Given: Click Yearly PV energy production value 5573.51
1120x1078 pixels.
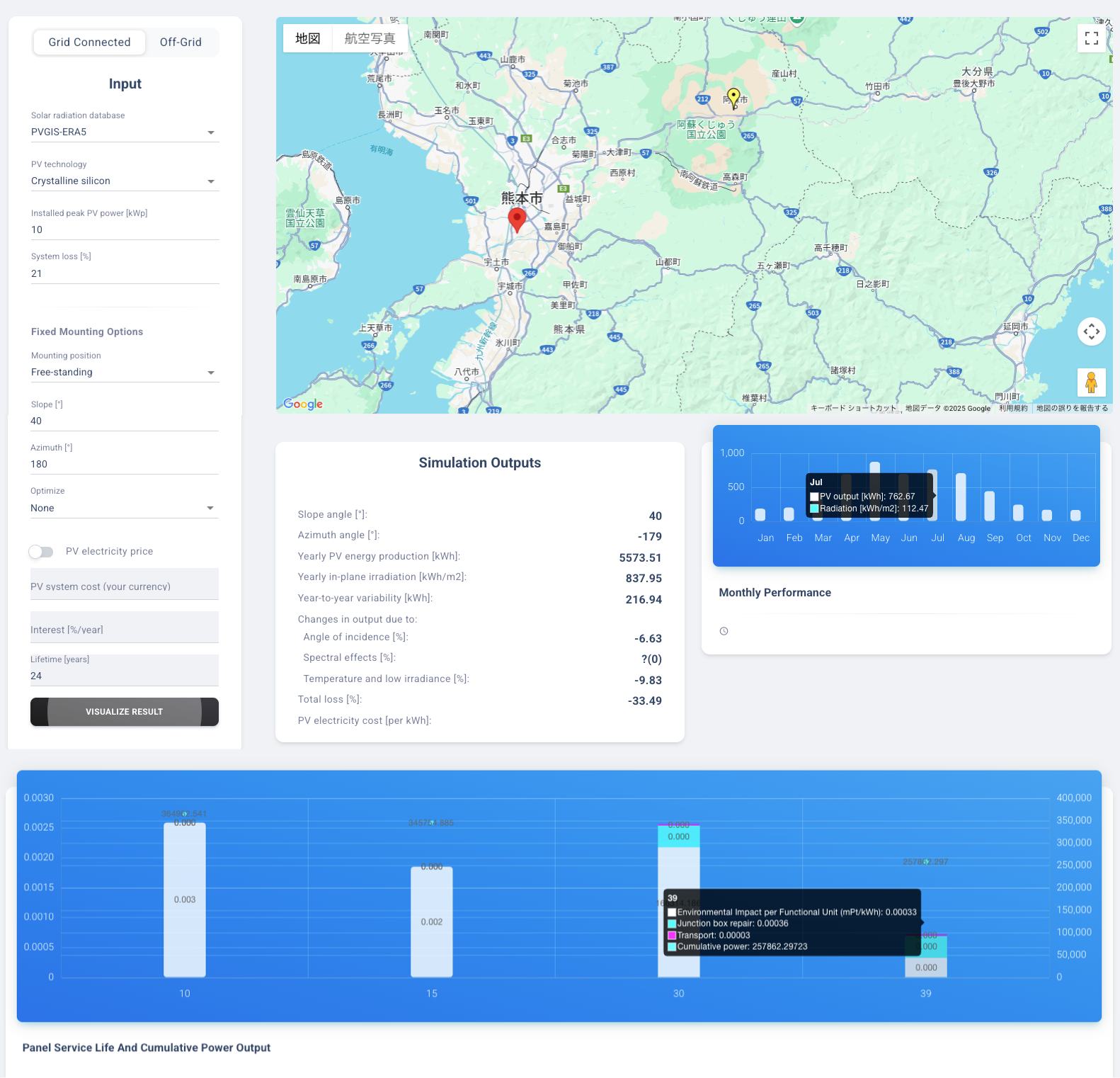Looking at the screenshot, I should tap(640, 558).
